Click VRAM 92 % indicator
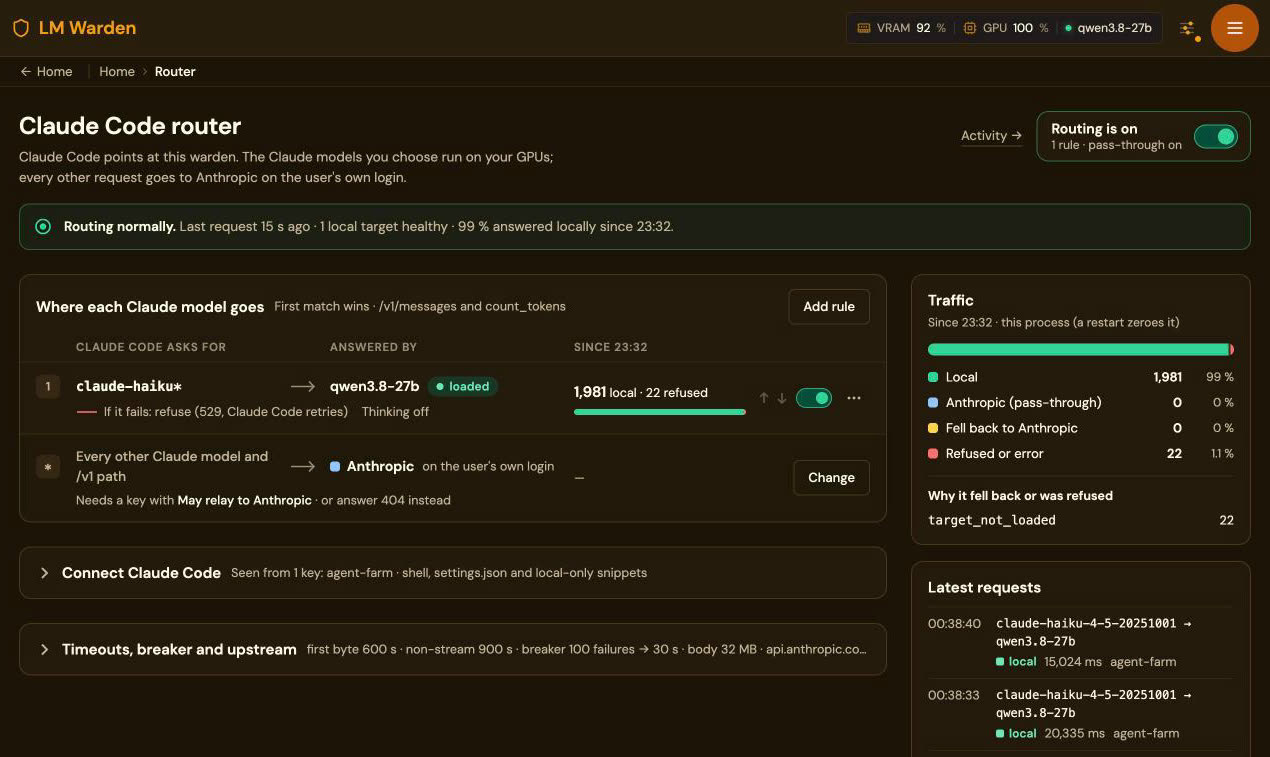Image resolution: width=1270 pixels, height=757 pixels. click(902, 28)
